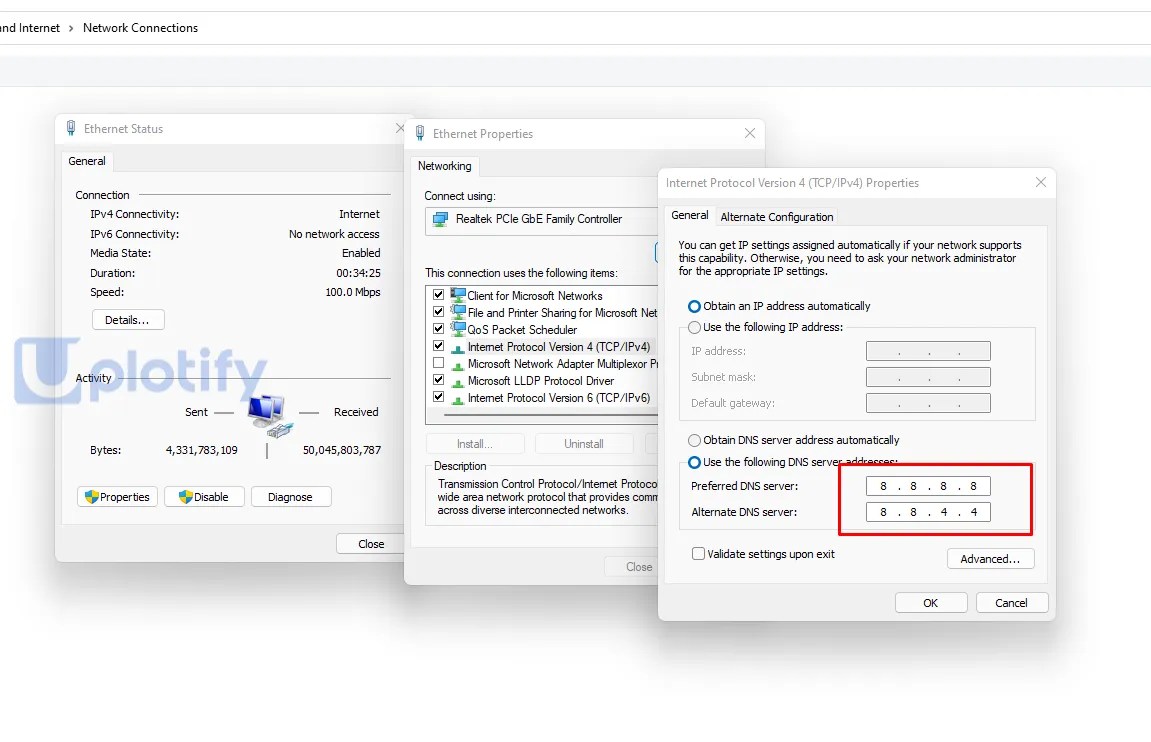Check Validate settings upon exit
1151x742 pixels.
[x=698, y=553]
